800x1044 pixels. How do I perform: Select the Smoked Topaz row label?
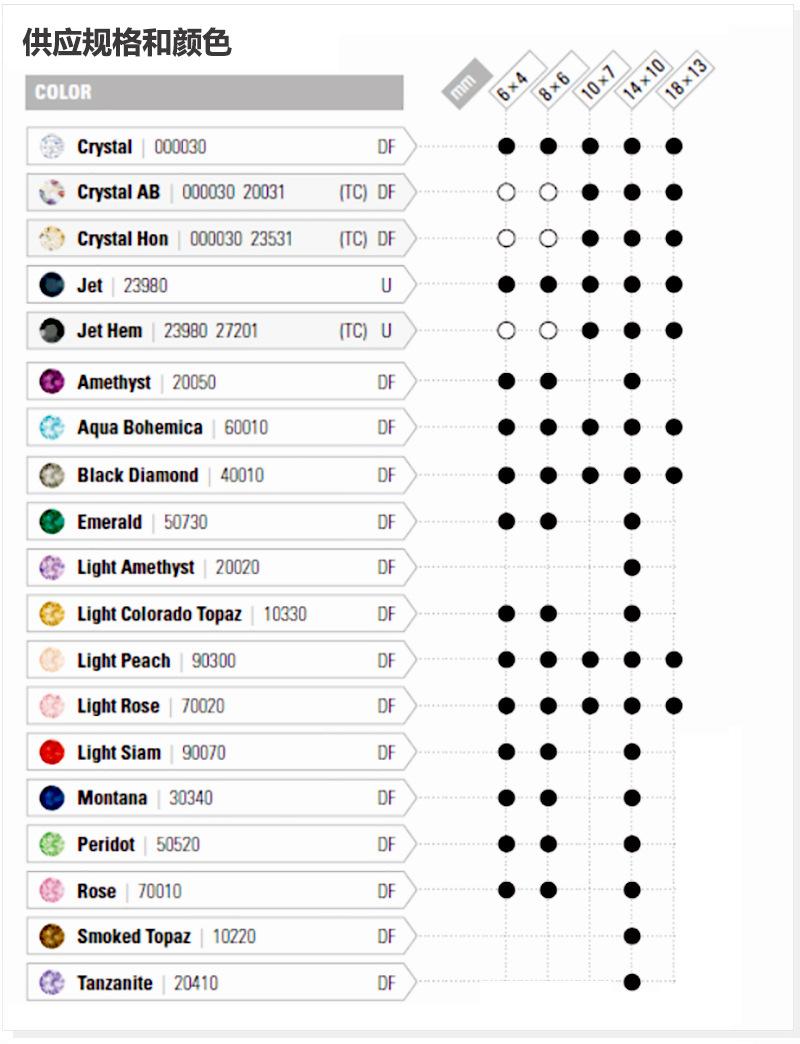tap(134, 937)
